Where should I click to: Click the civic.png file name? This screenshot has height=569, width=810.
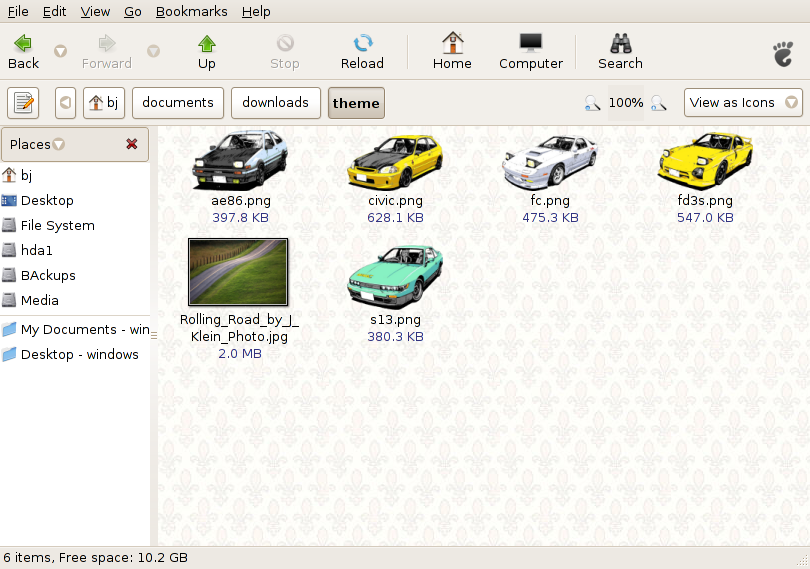pos(396,201)
